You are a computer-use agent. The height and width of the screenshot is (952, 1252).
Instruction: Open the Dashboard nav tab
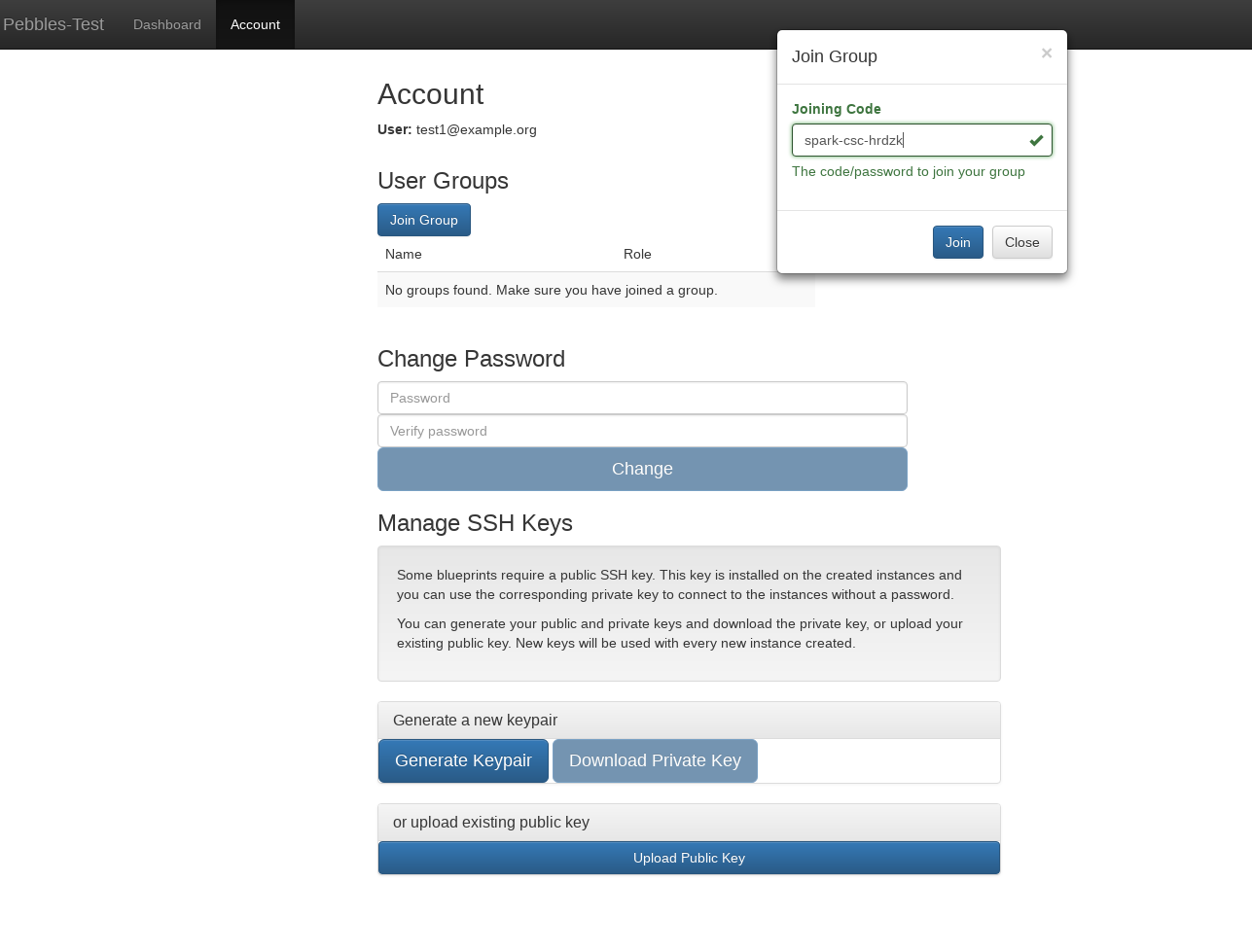167,24
